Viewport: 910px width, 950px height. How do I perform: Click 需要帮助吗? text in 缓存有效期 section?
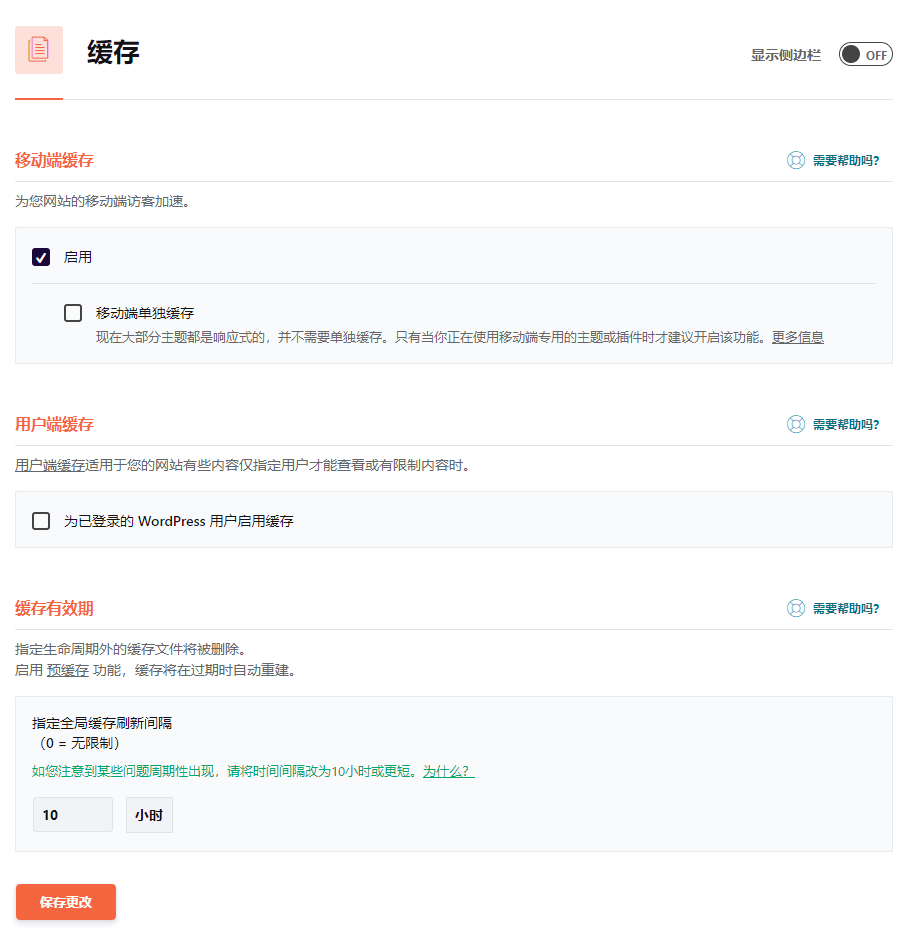pyautogui.click(x=845, y=608)
